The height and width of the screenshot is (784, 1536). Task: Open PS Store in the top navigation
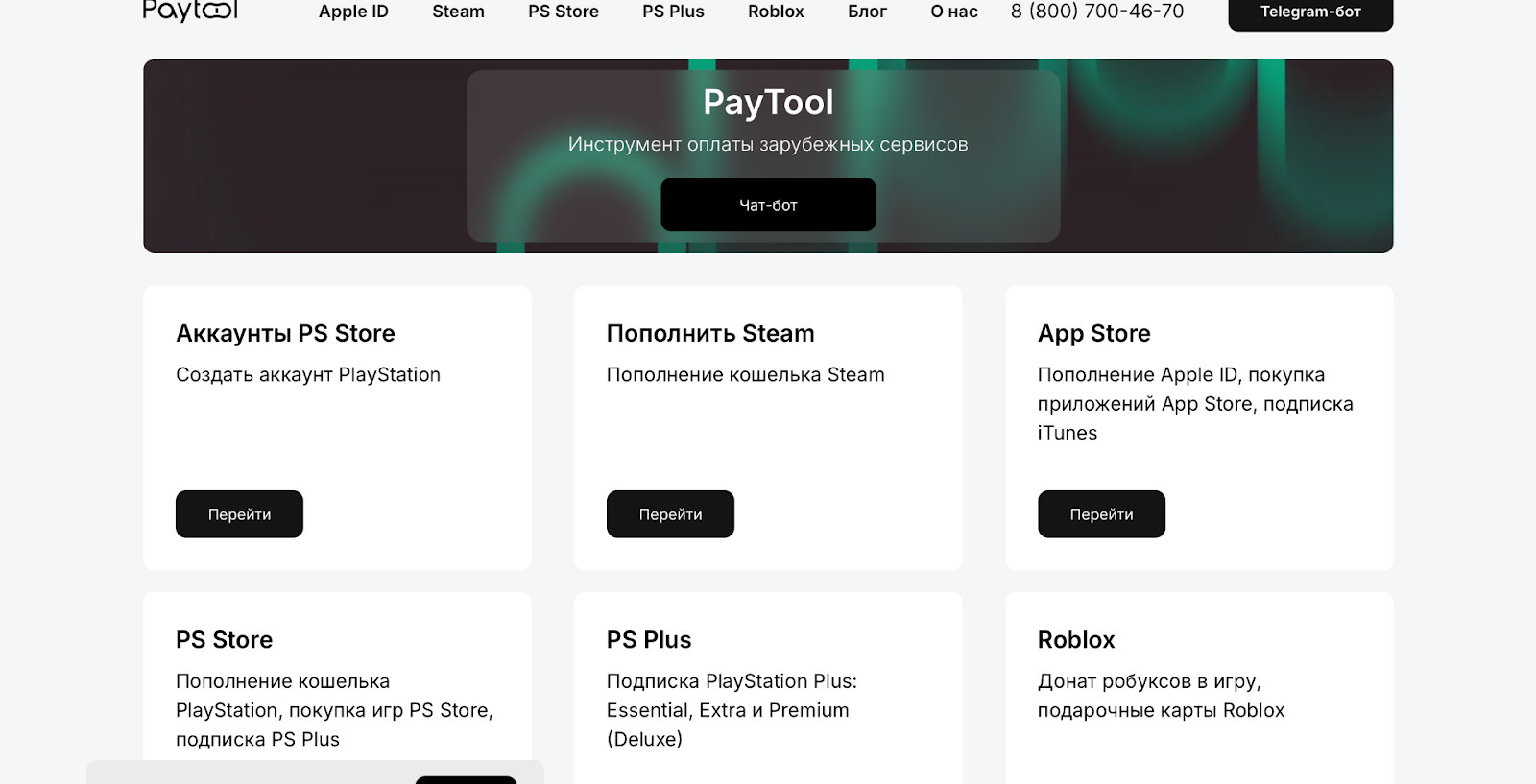(564, 12)
